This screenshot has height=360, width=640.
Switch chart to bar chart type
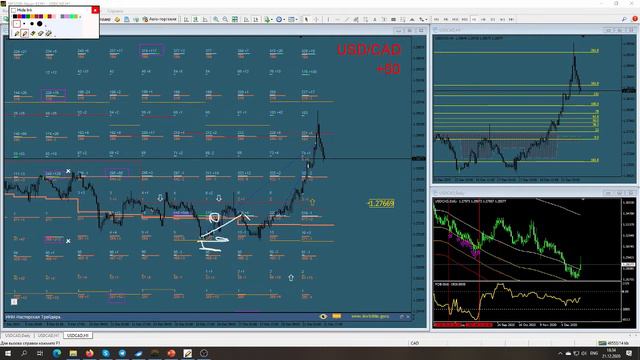[186, 19]
